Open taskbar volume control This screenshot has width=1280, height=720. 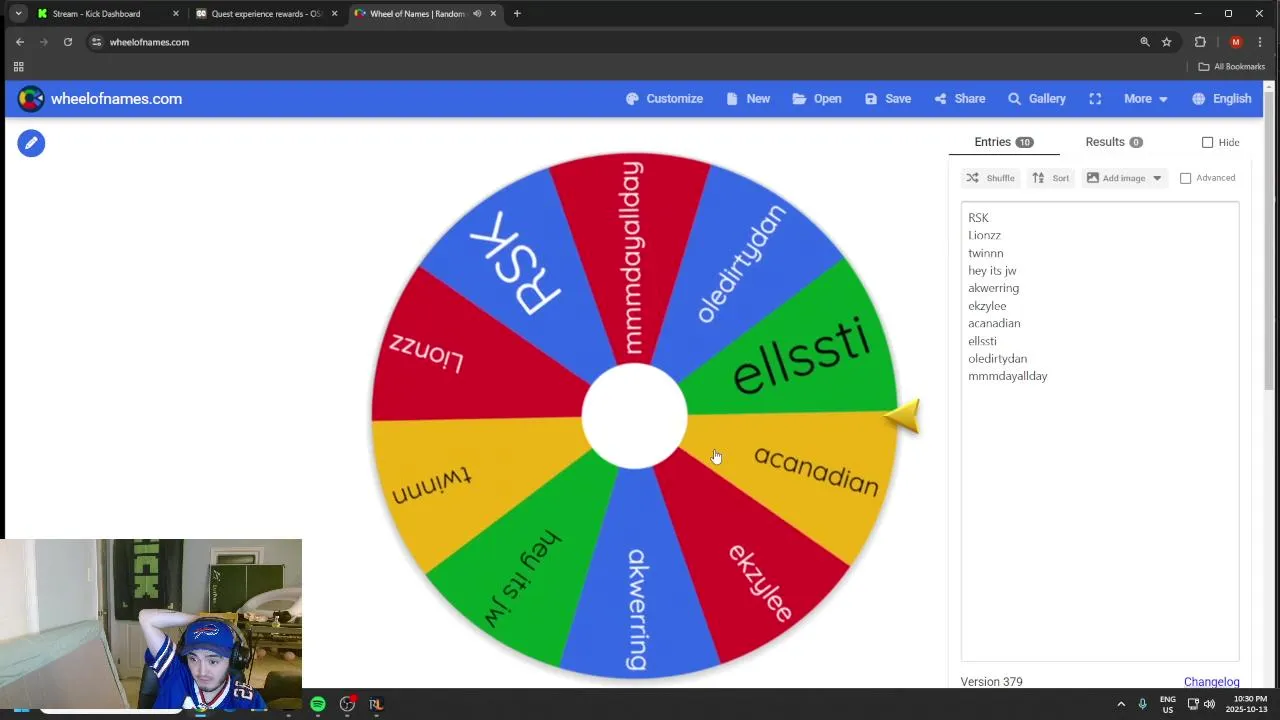point(1209,704)
